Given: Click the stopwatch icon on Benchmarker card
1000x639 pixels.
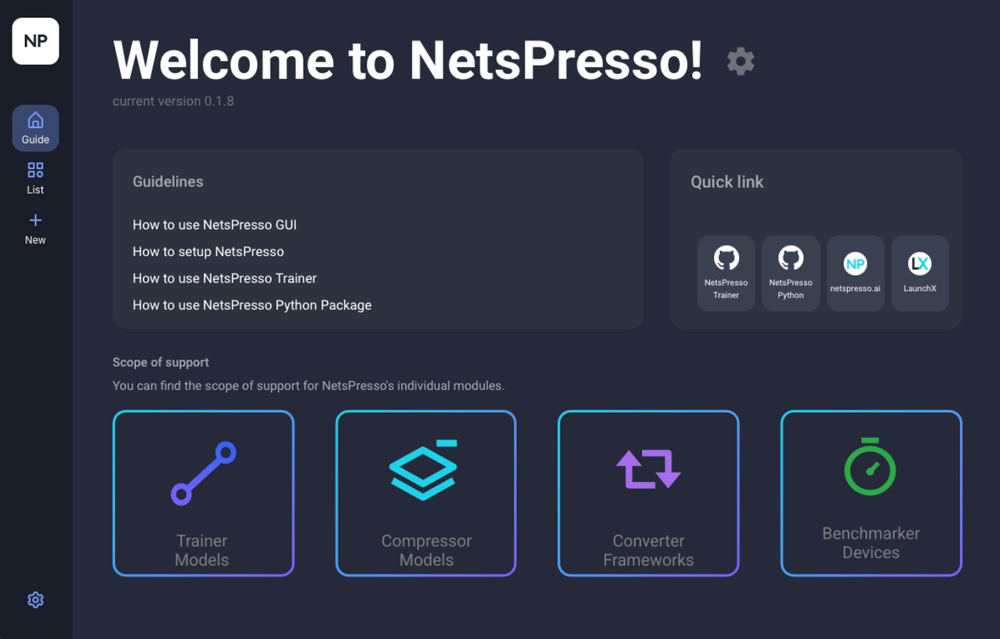Looking at the screenshot, I should [x=870, y=466].
